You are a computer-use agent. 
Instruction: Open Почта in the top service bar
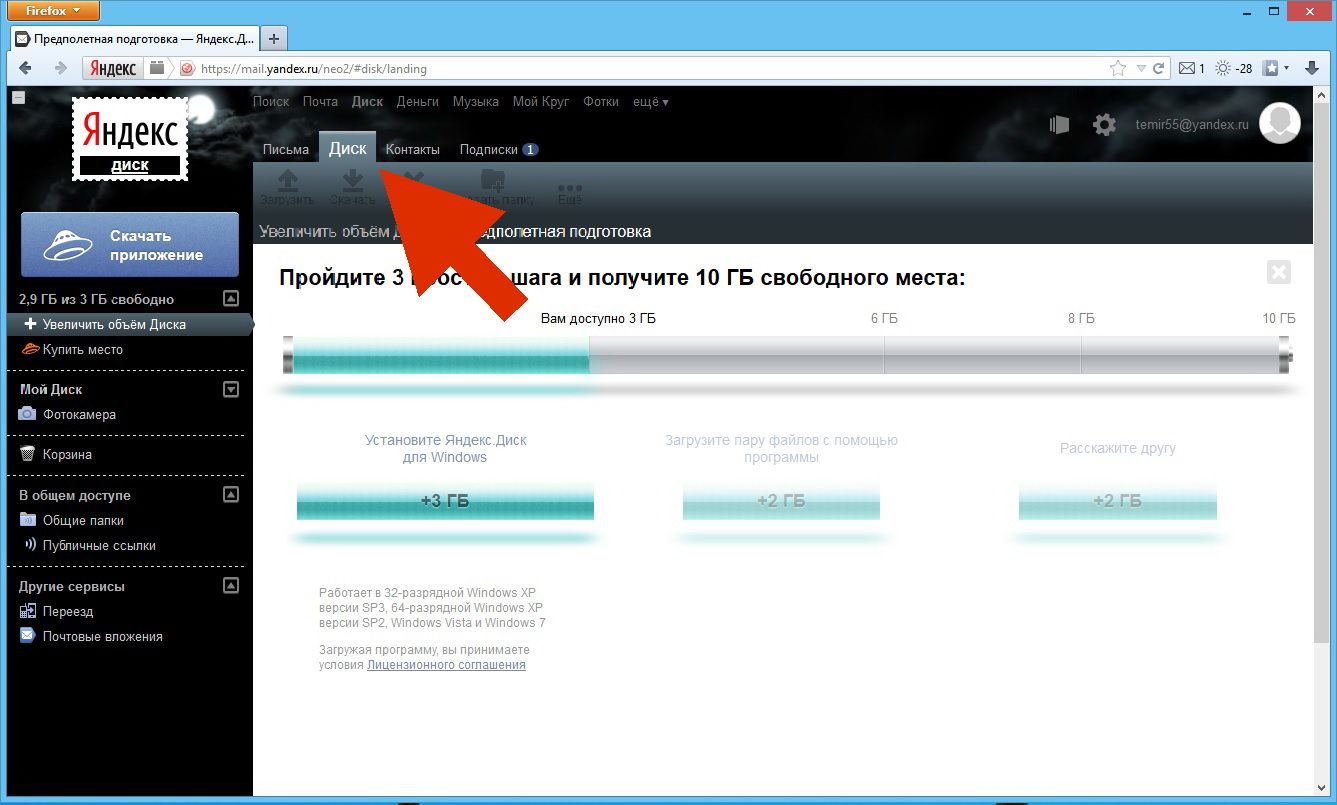pyautogui.click(x=320, y=102)
